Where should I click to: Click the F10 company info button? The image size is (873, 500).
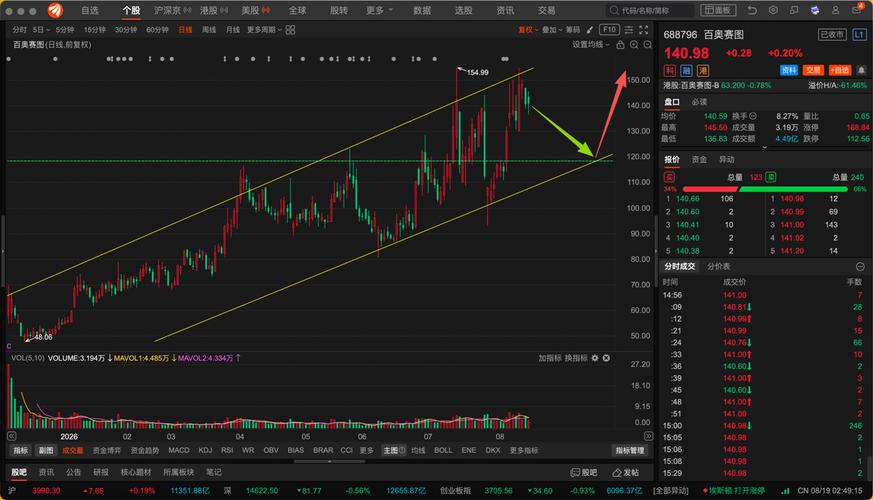609,30
